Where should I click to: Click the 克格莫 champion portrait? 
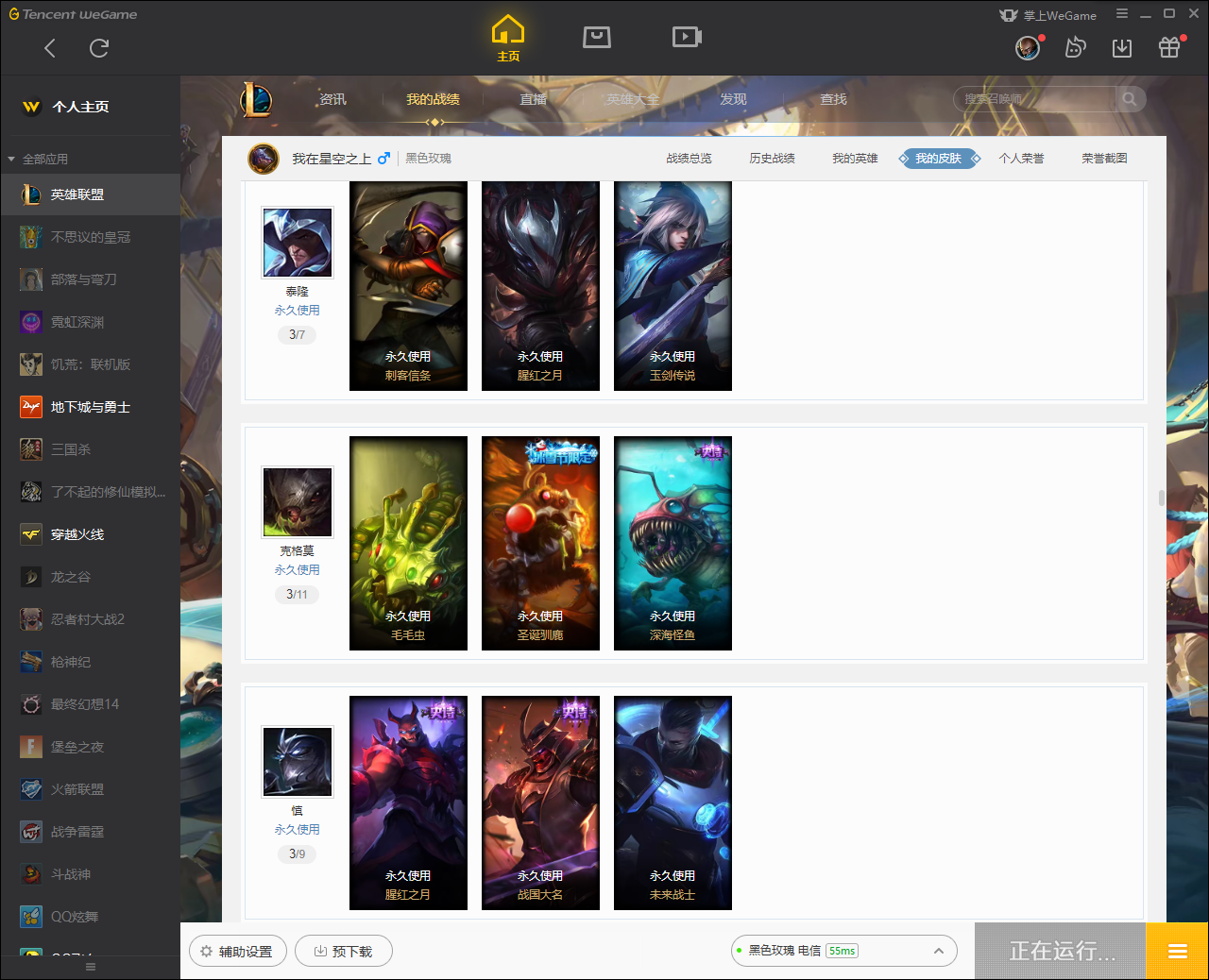pyautogui.click(x=298, y=502)
